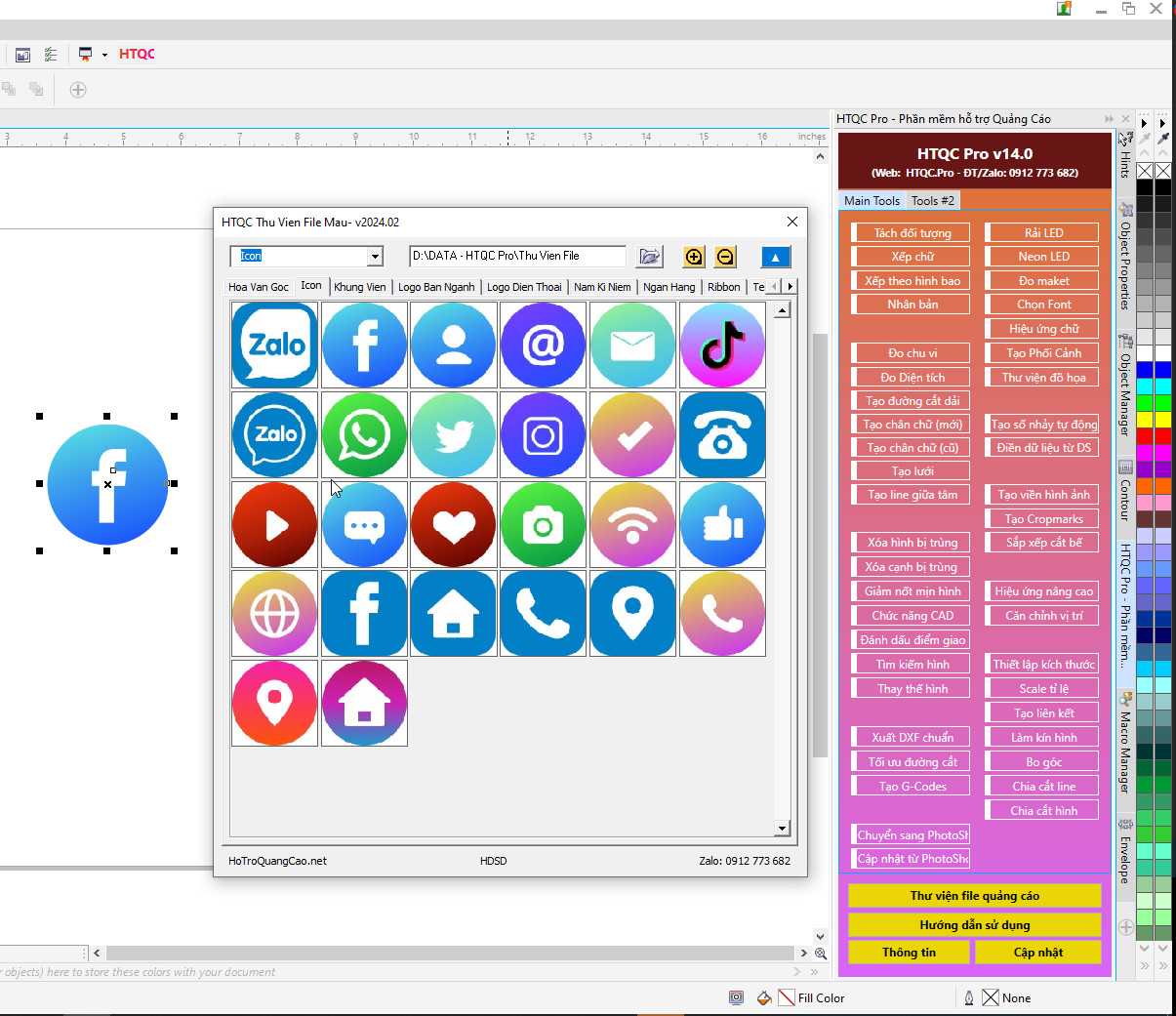The width and height of the screenshot is (1176, 1016).
Task: Click the outline pen icon in status bar
Action: (968, 997)
